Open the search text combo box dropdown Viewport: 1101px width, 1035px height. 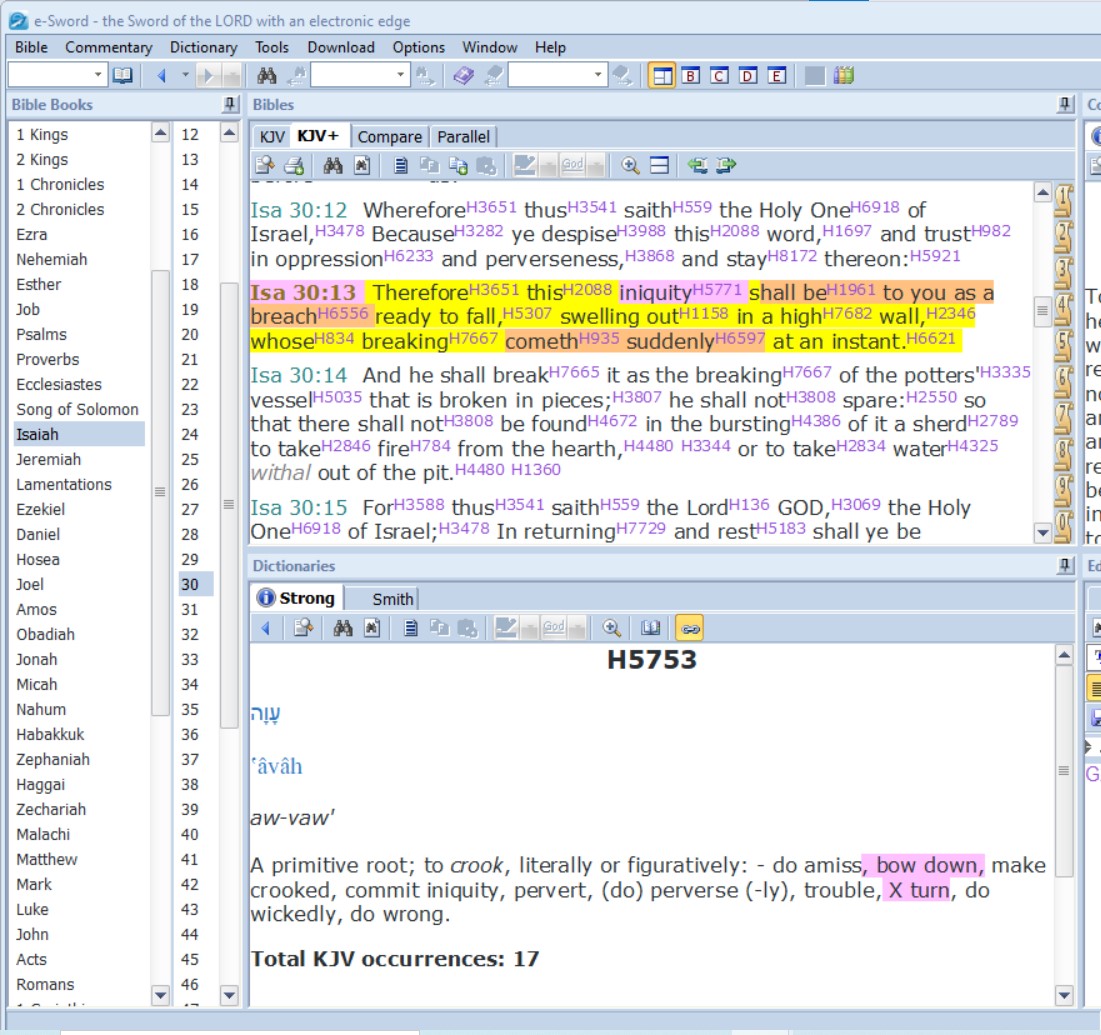[400, 74]
